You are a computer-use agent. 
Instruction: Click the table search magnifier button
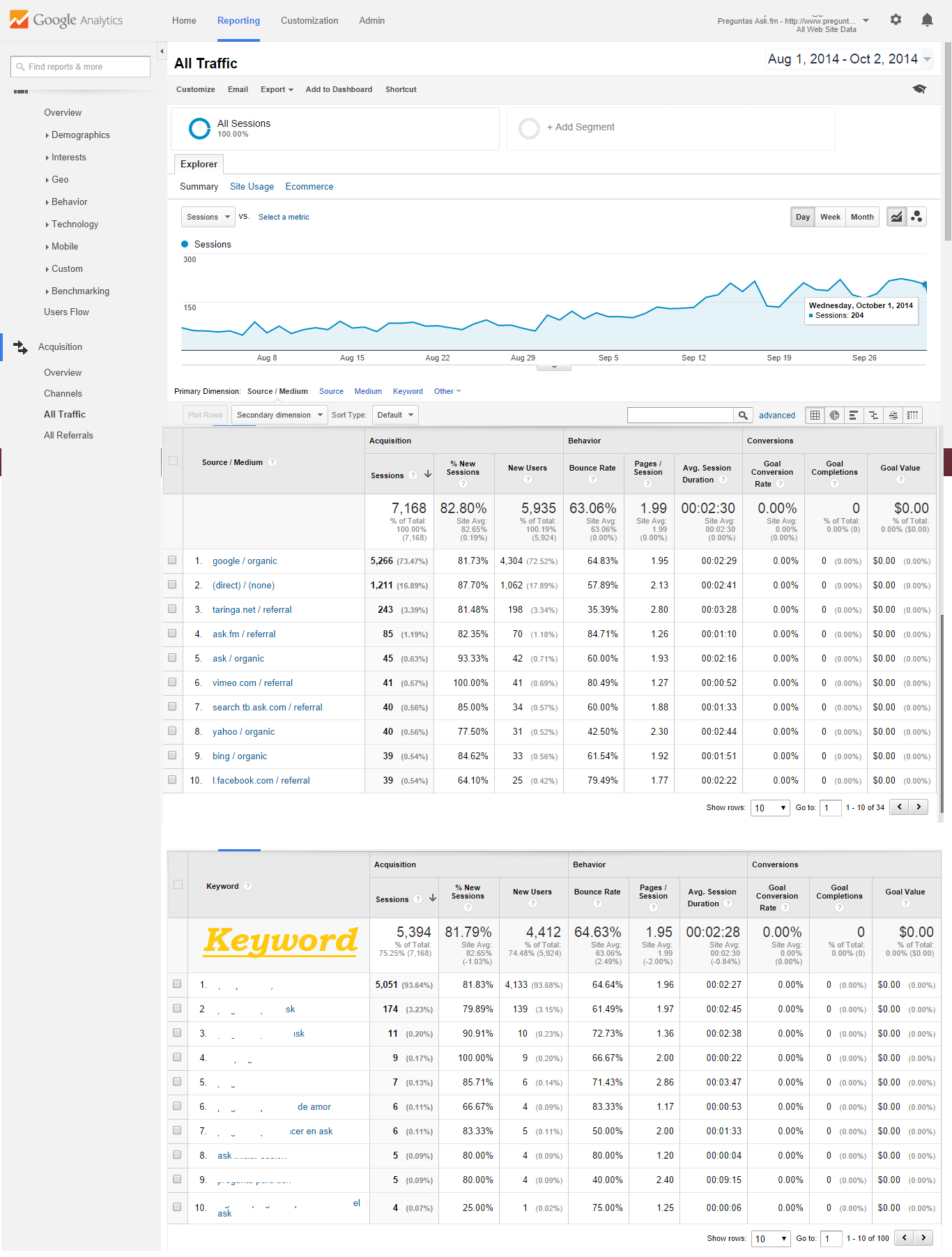pos(743,416)
